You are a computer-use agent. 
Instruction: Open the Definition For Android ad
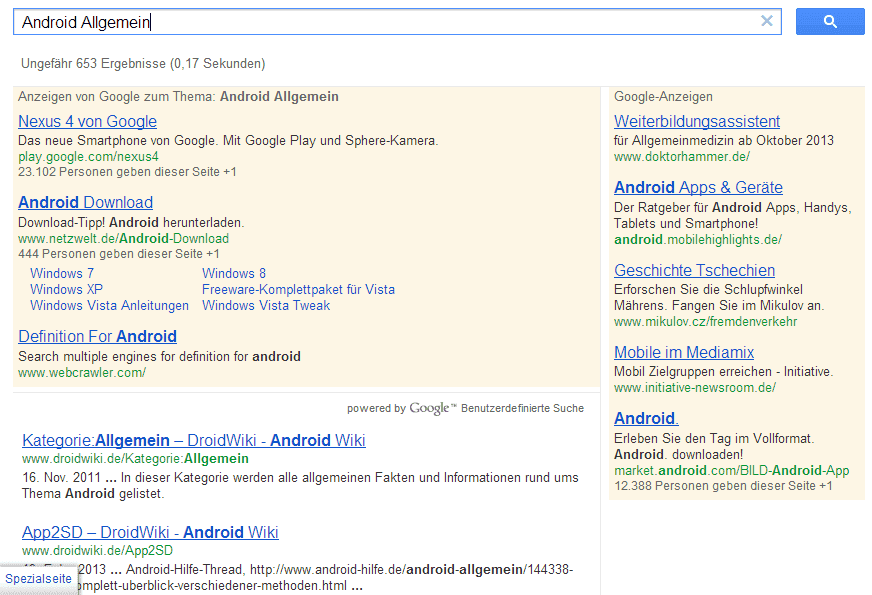[x=97, y=336]
